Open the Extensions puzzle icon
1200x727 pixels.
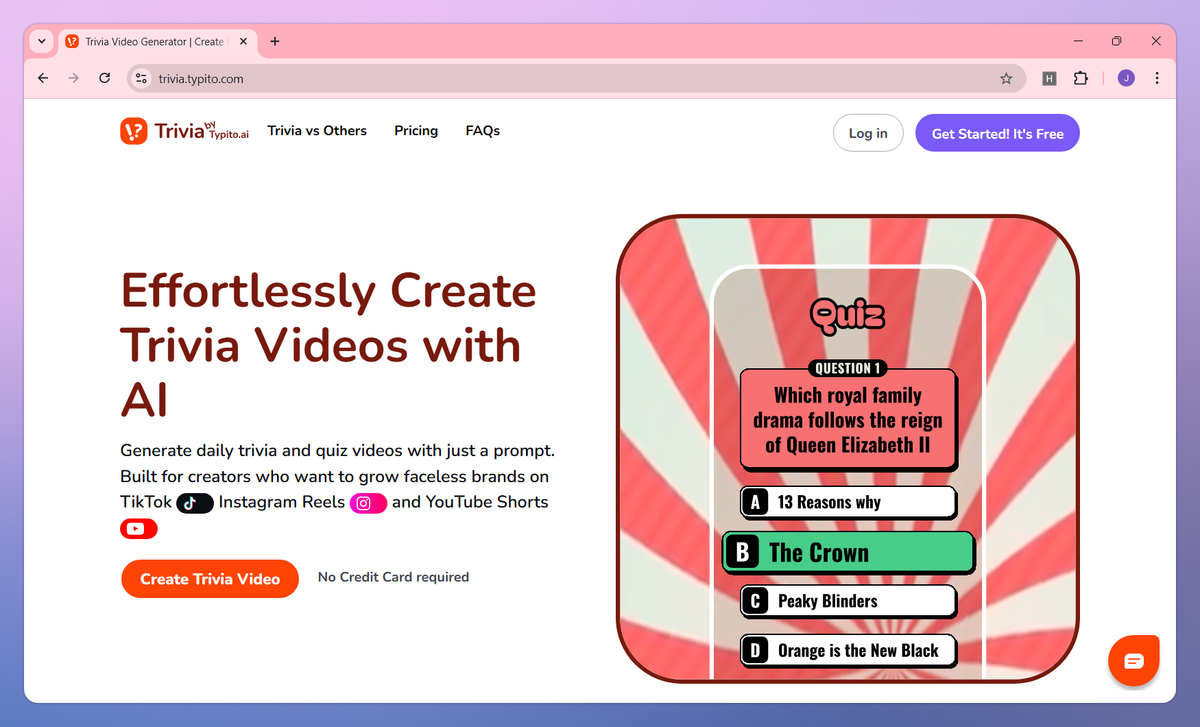point(1080,78)
